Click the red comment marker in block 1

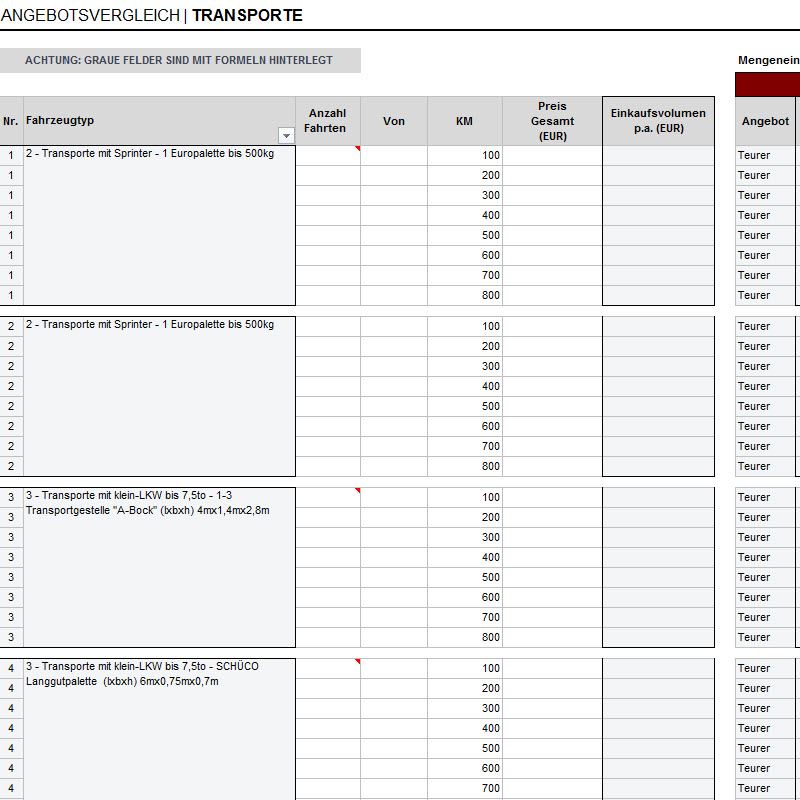(357, 149)
